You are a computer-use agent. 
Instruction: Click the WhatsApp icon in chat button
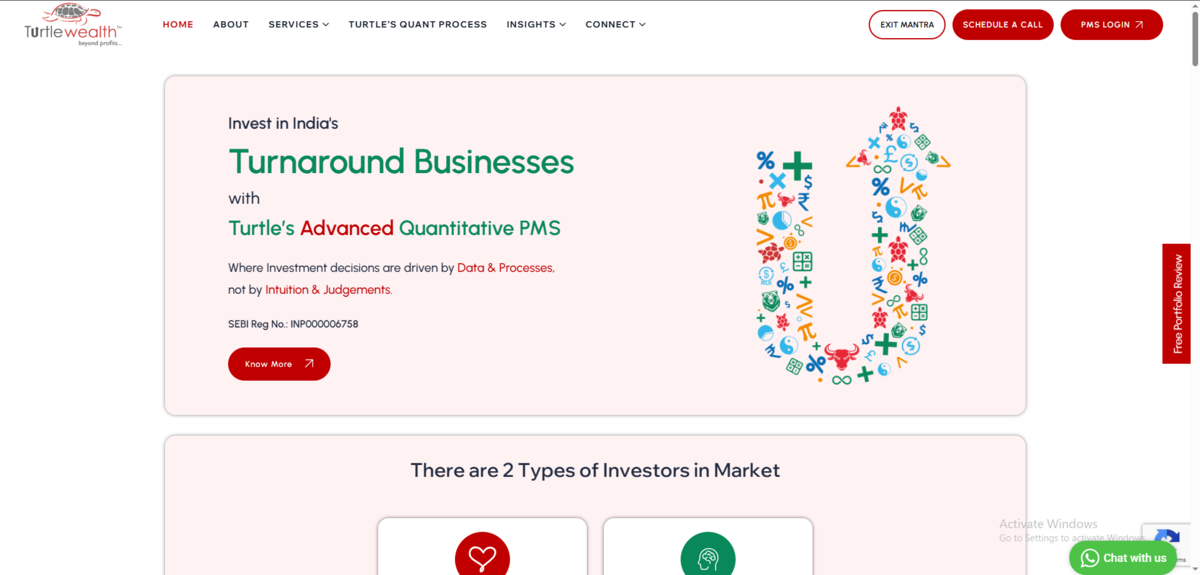tap(1089, 558)
